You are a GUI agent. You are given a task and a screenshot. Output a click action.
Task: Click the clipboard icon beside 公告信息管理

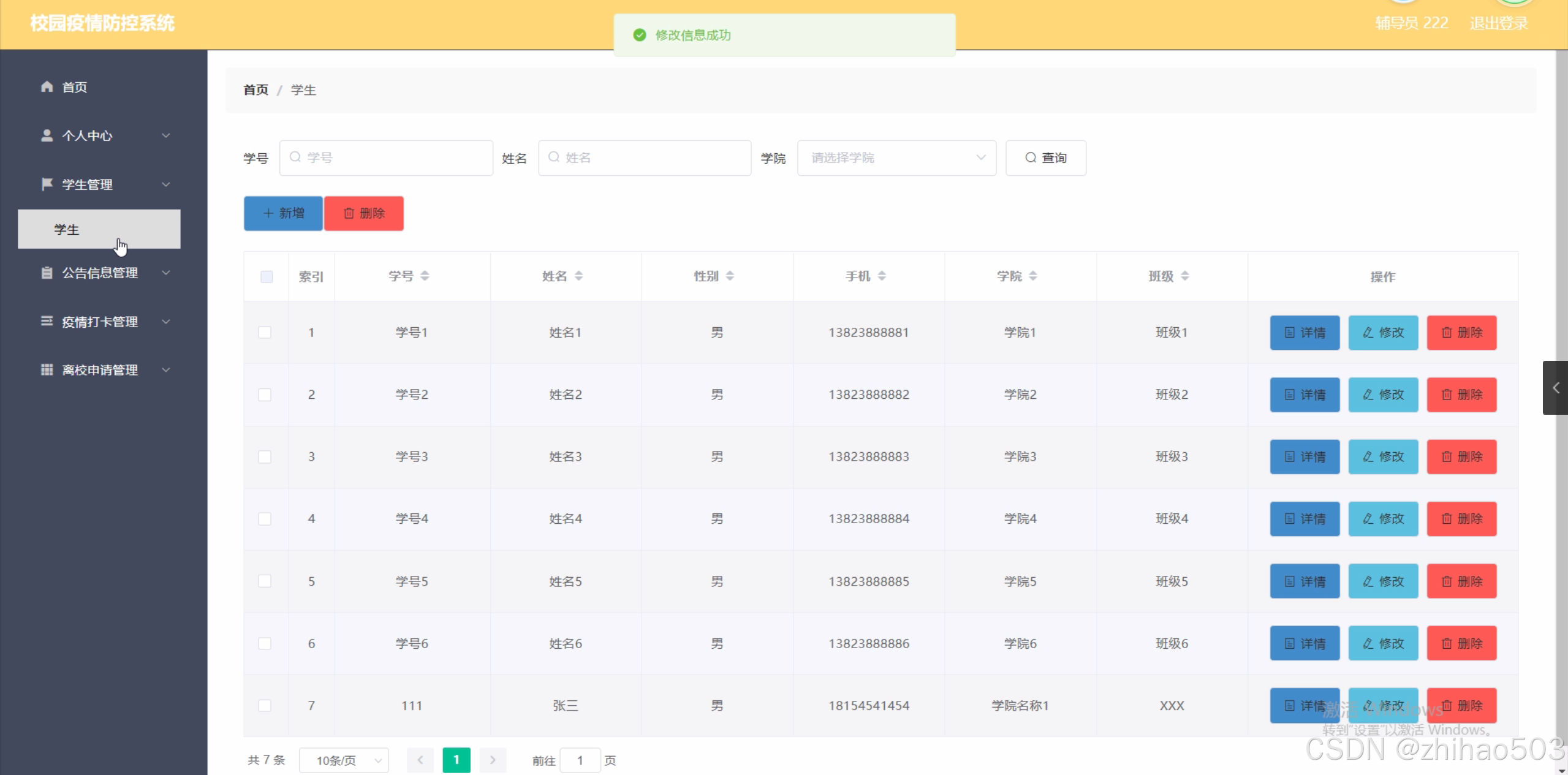click(47, 273)
